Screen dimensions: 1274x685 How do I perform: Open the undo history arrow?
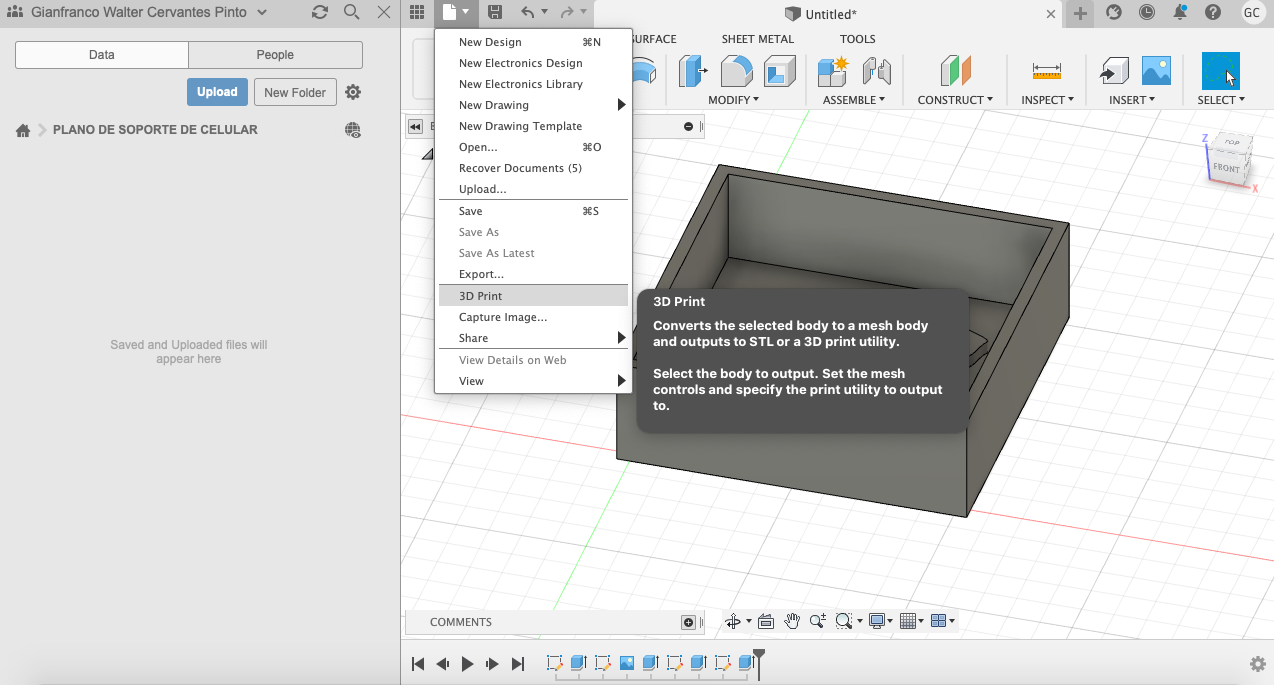(x=544, y=13)
